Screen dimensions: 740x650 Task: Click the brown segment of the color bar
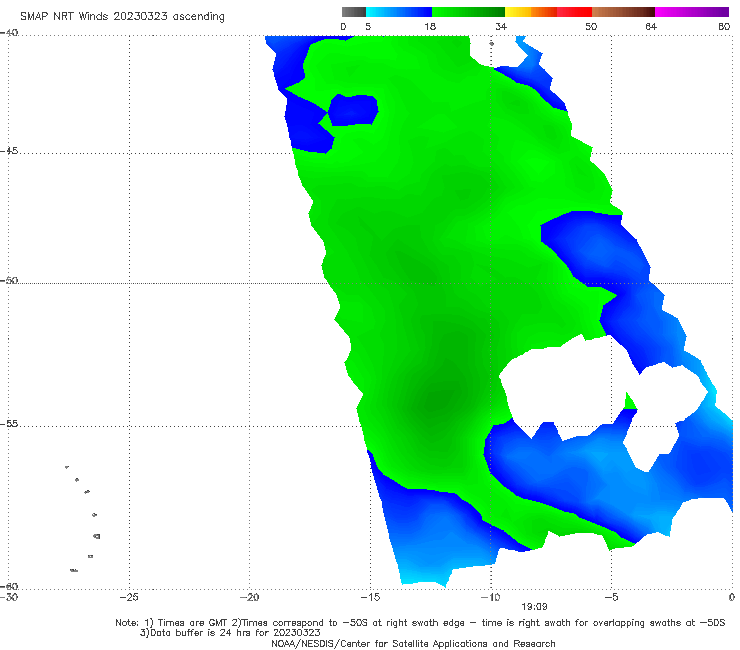pos(623,12)
